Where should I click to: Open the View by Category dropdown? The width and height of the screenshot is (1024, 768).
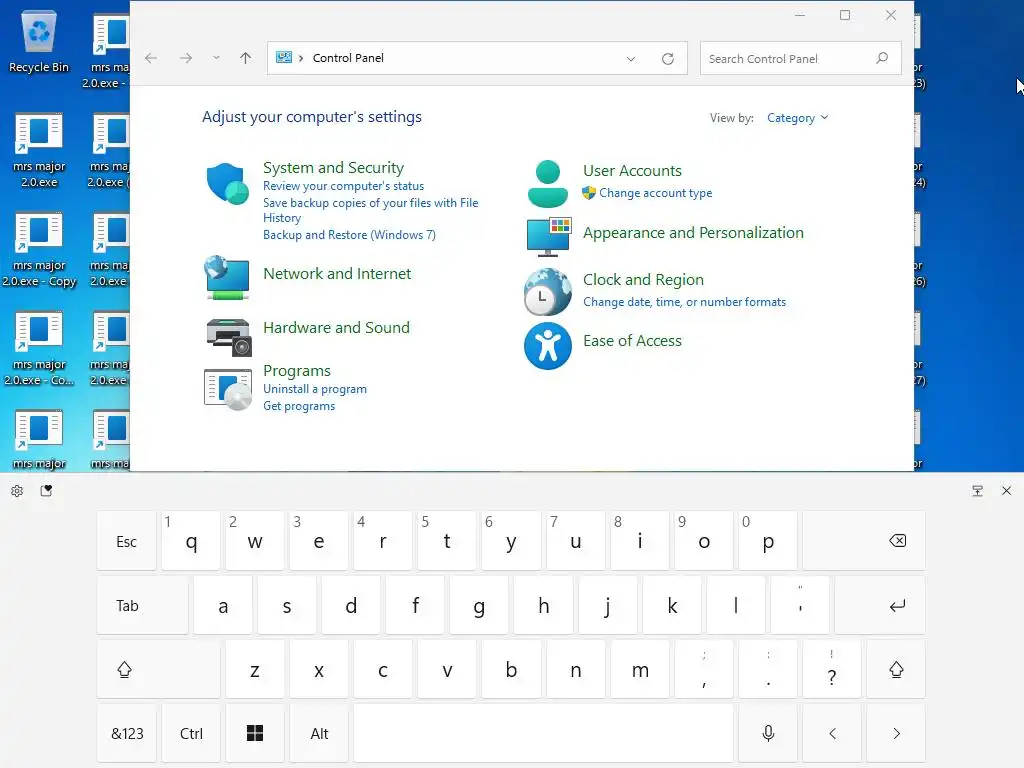click(x=797, y=118)
